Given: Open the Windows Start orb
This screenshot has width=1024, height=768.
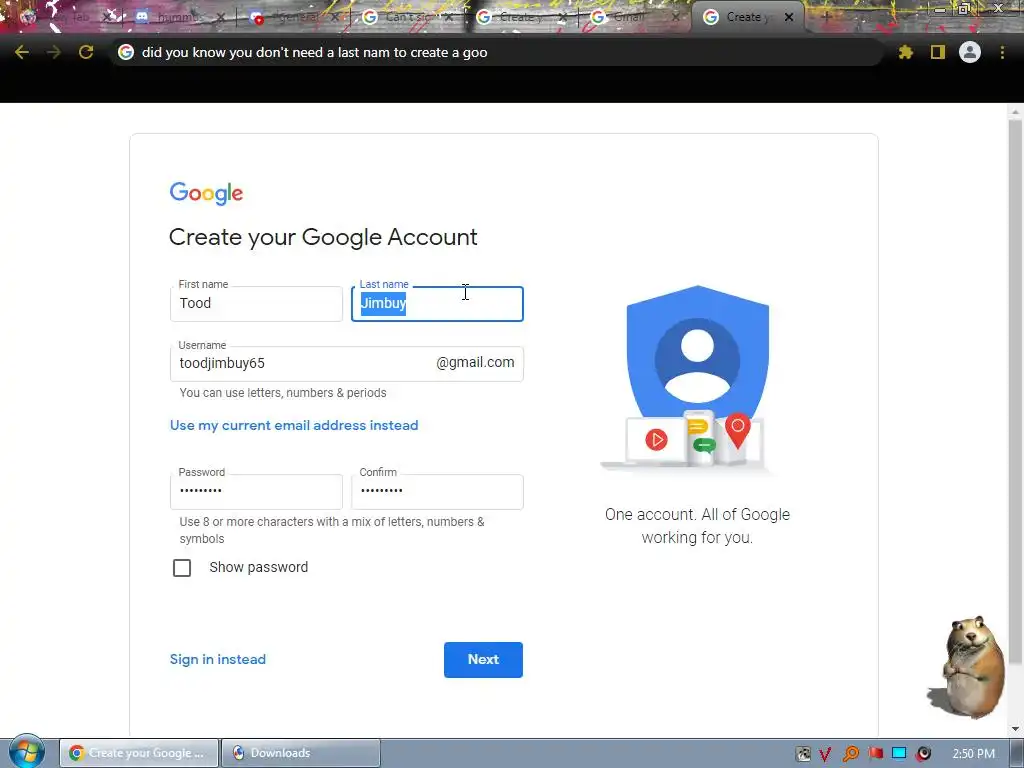Looking at the screenshot, I should (26, 752).
